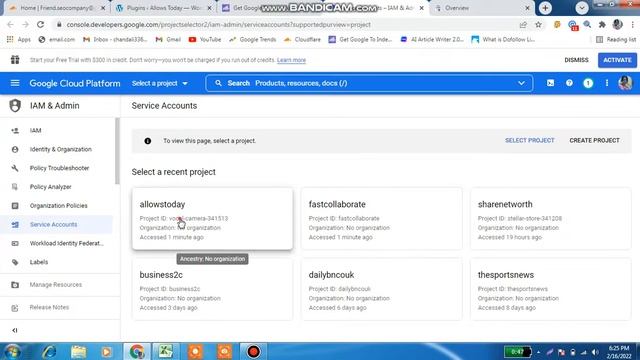The width and height of the screenshot is (640, 360).
Task: Select the dailybncouk project card
Action: point(382,289)
